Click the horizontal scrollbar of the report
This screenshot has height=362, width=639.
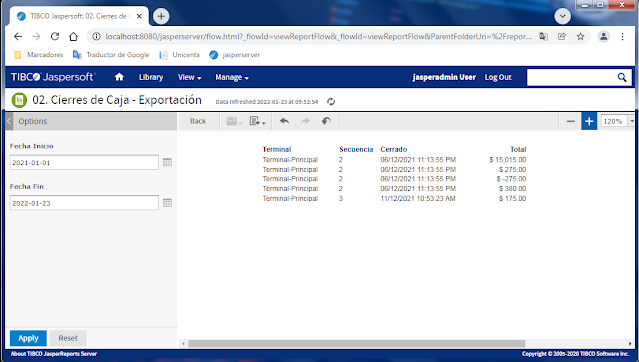click(x=356, y=344)
